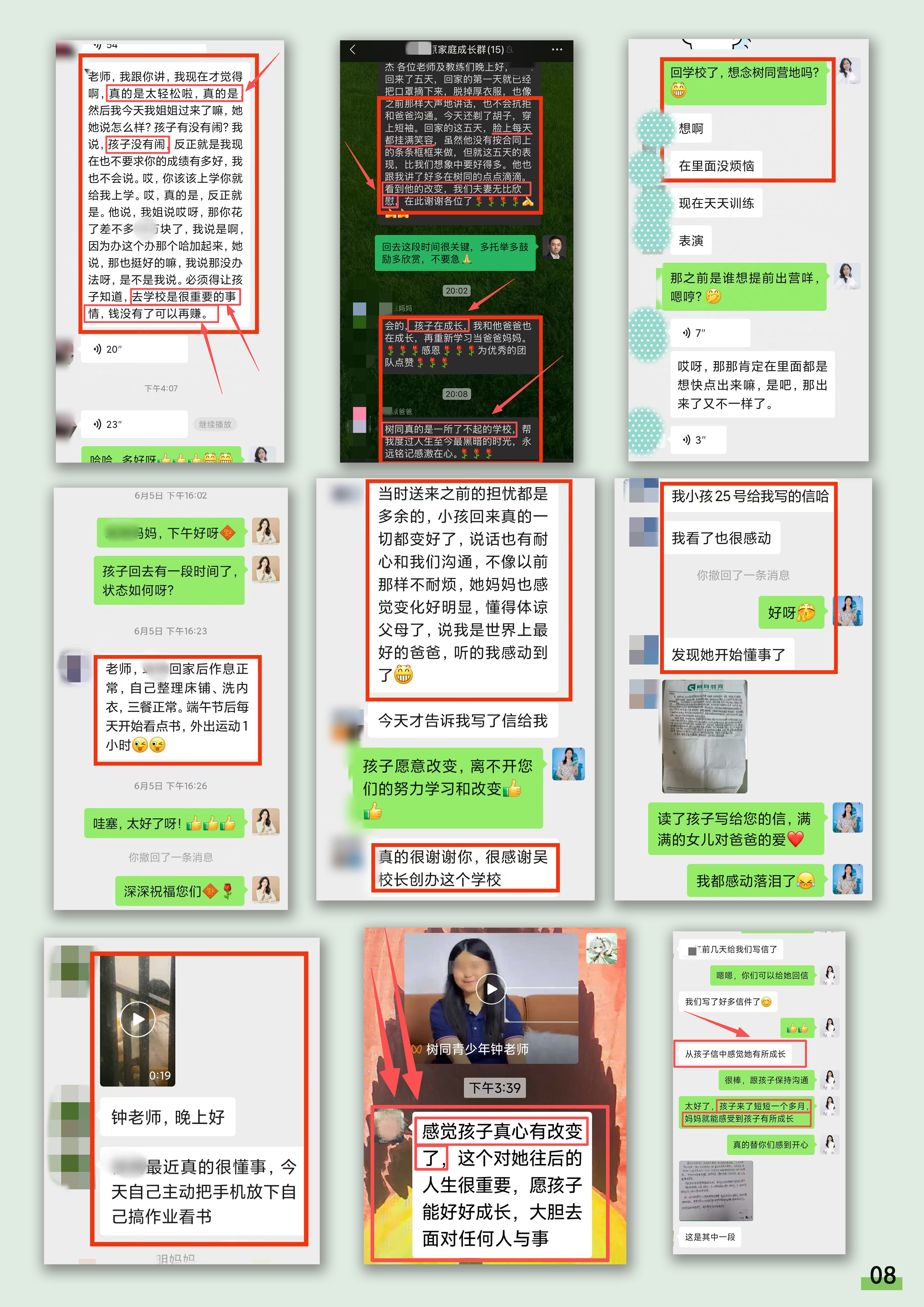Play the 23″ voice message
The width and height of the screenshot is (924, 1307).
[134, 424]
